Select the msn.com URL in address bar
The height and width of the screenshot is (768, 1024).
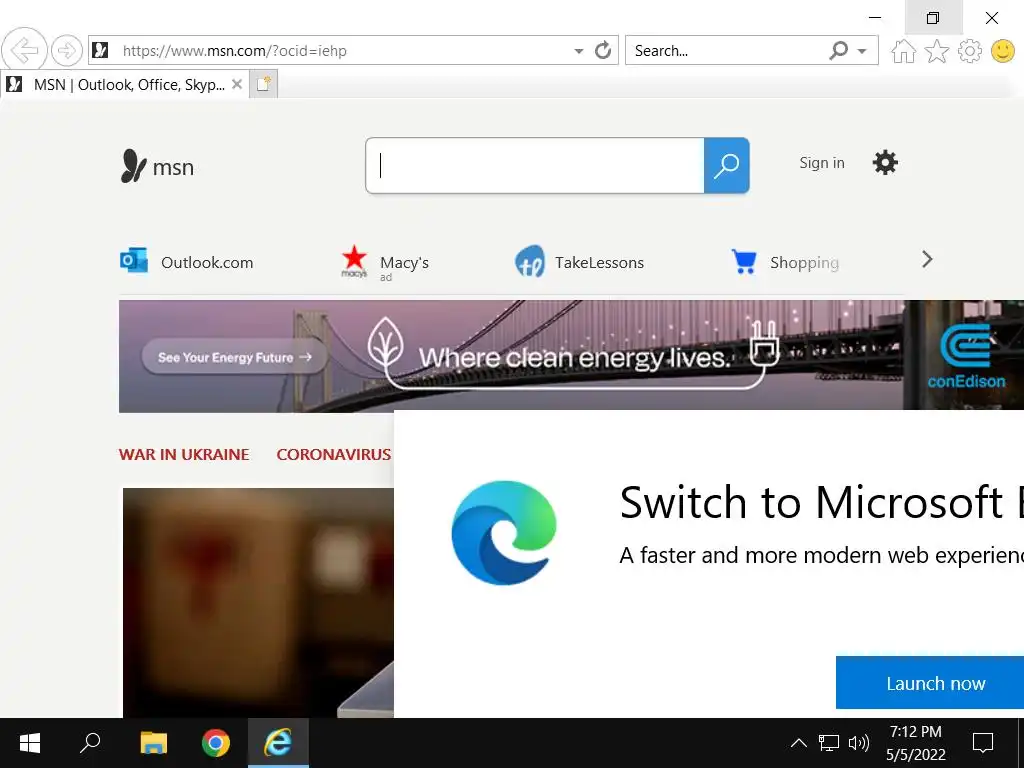pos(234,50)
